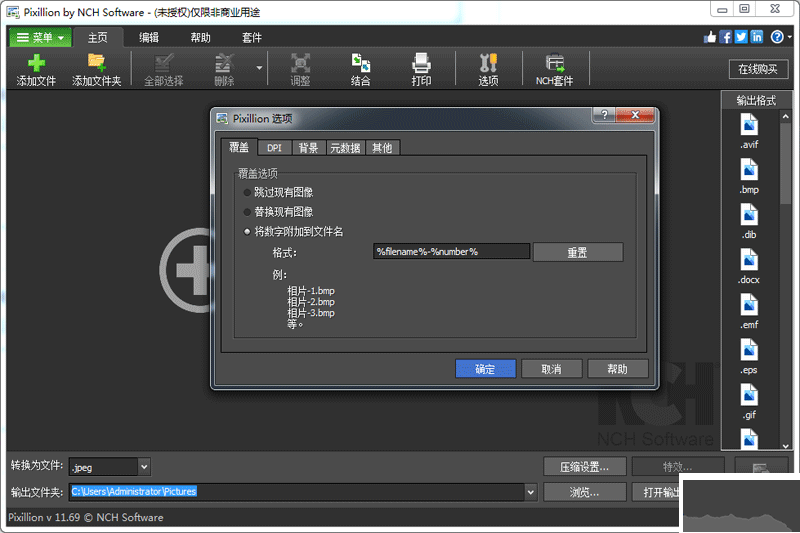Expand the help icon dropdown arrow
The height and width of the screenshot is (533, 800).
(790, 37)
